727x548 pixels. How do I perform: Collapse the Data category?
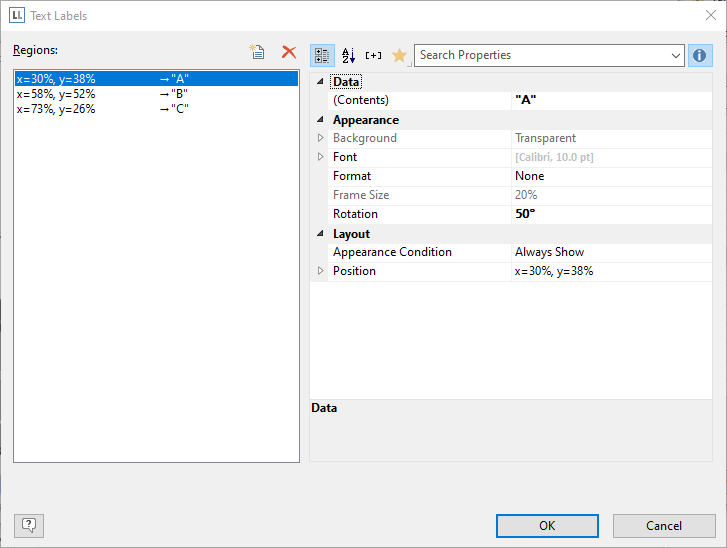click(x=320, y=82)
